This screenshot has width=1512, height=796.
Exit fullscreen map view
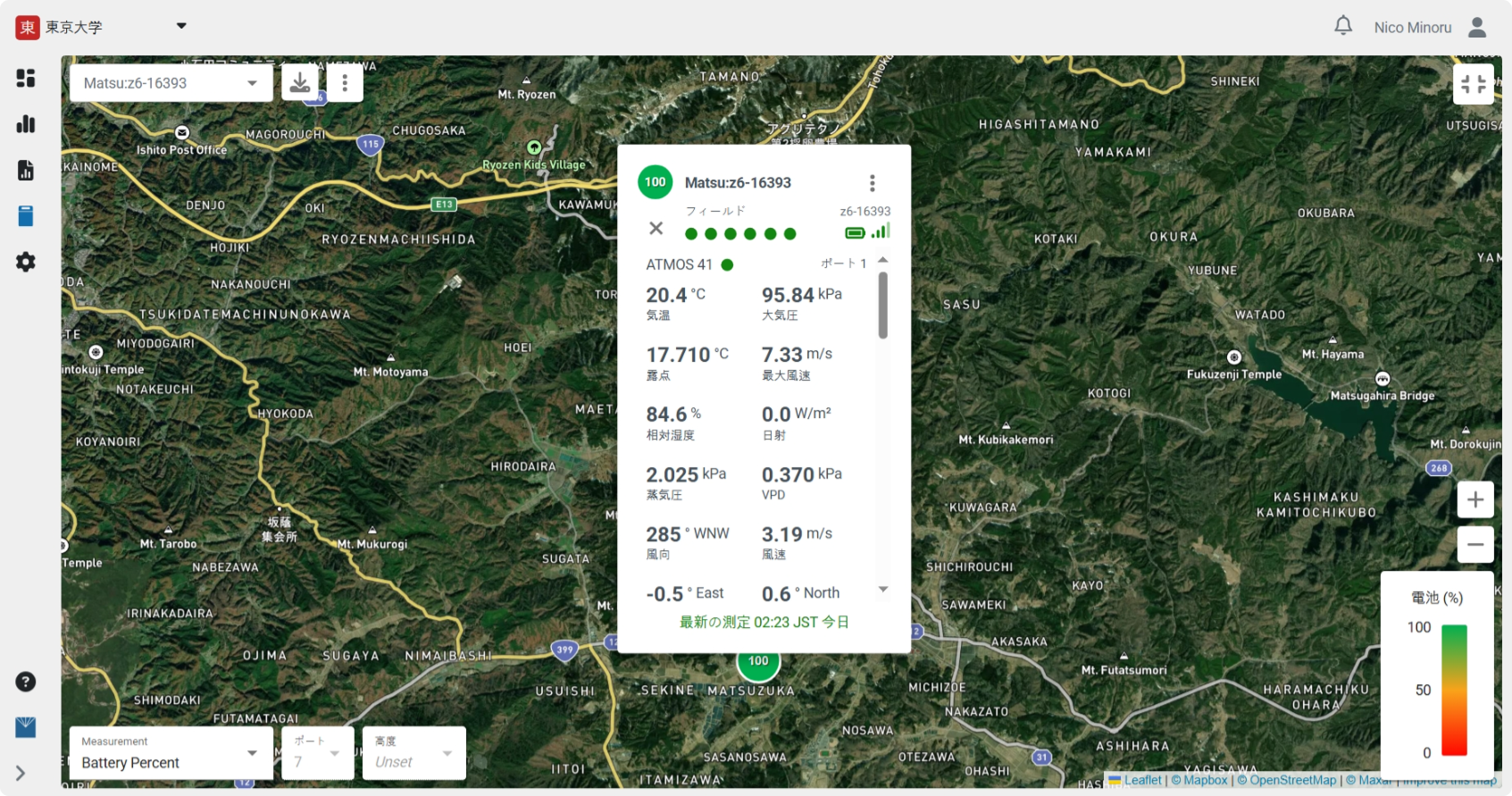pos(1474,85)
